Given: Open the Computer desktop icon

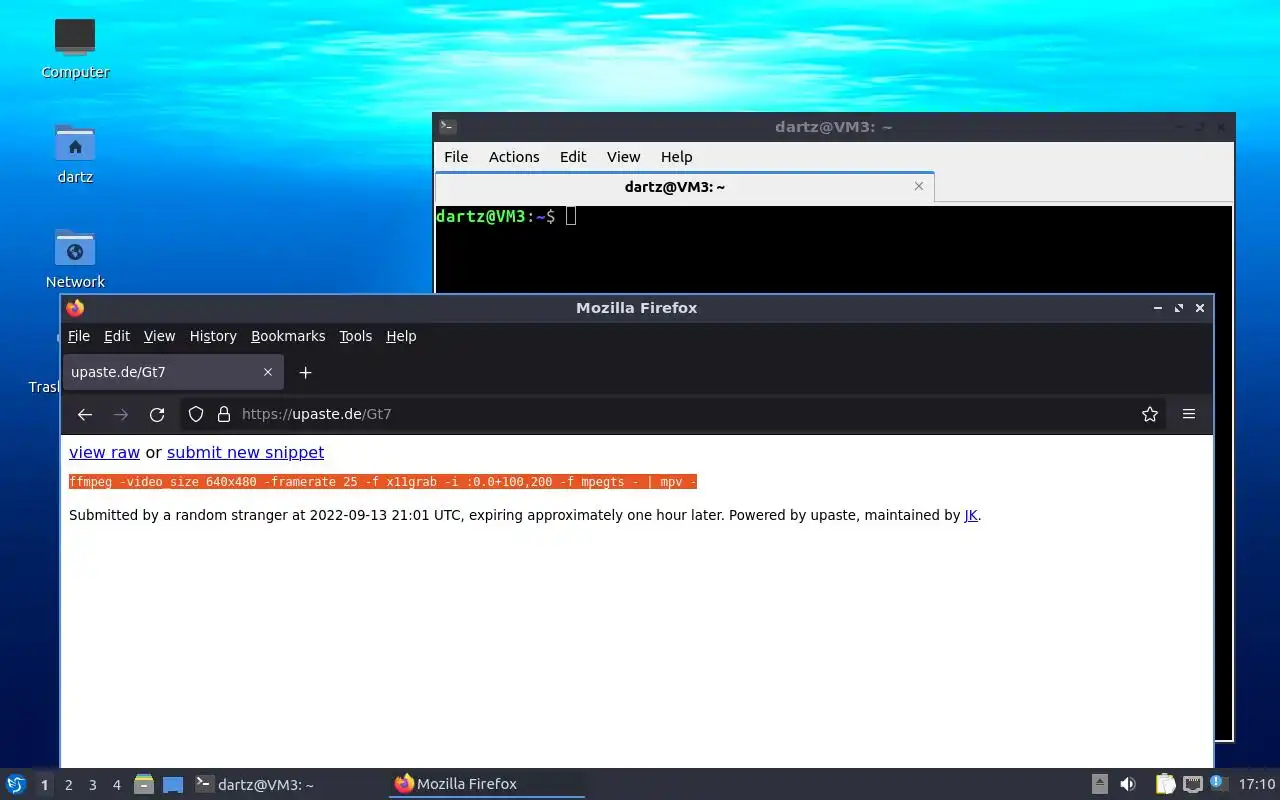Looking at the screenshot, I should pos(75,48).
